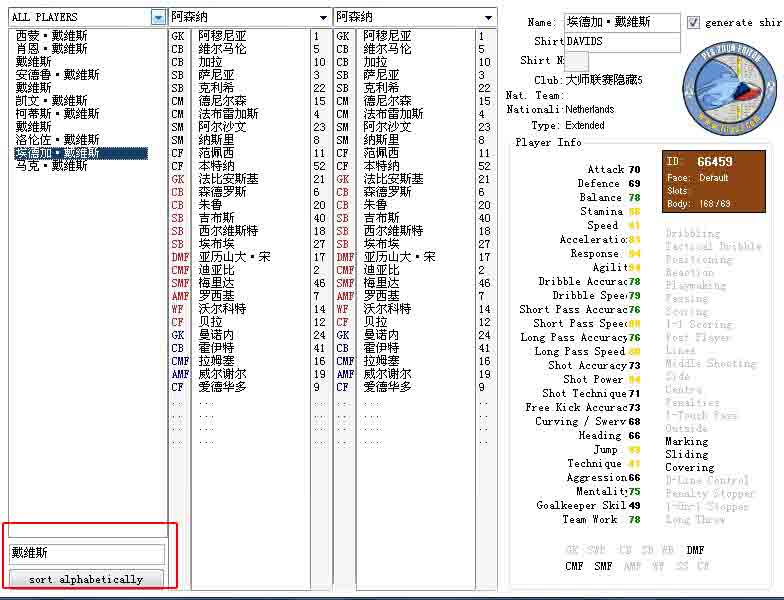This screenshot has width=784, height=600.
Task: Select highlighted 埃德加·戴维斯 in player list
Action: click(x=81, y=153)
